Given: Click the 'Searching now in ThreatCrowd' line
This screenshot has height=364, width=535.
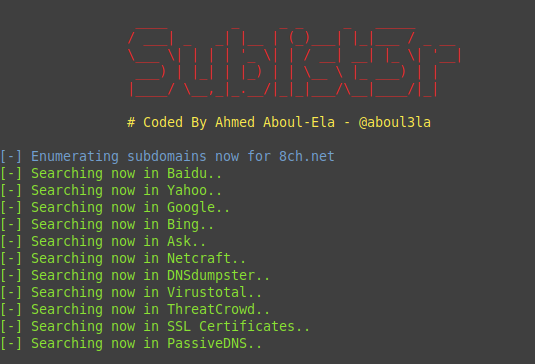Looking at the screenshot, I should click(135, 309).
